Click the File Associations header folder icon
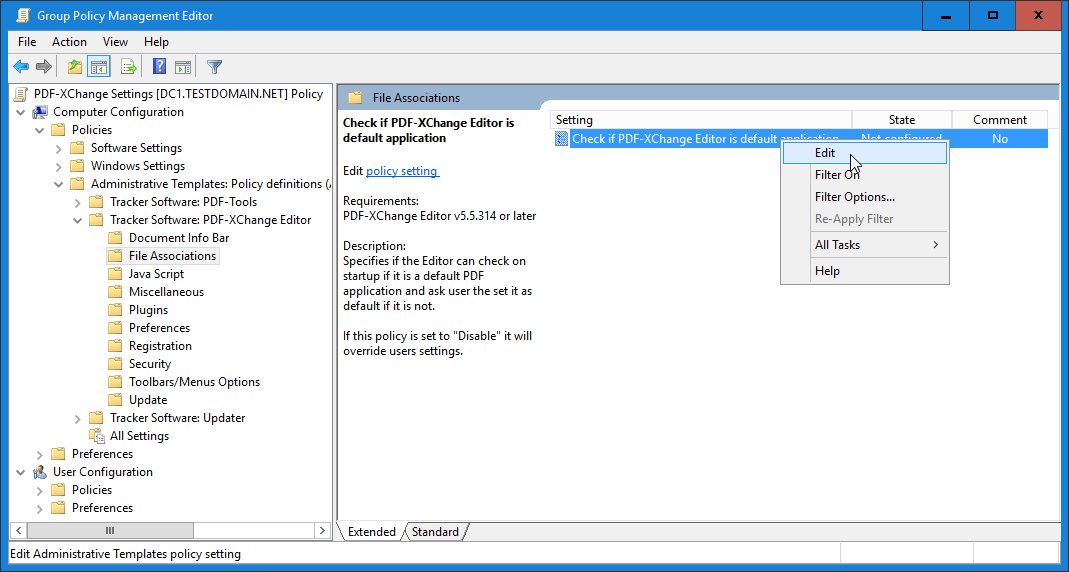Screen dimensions: 1069x572 [x=355, y=97]
